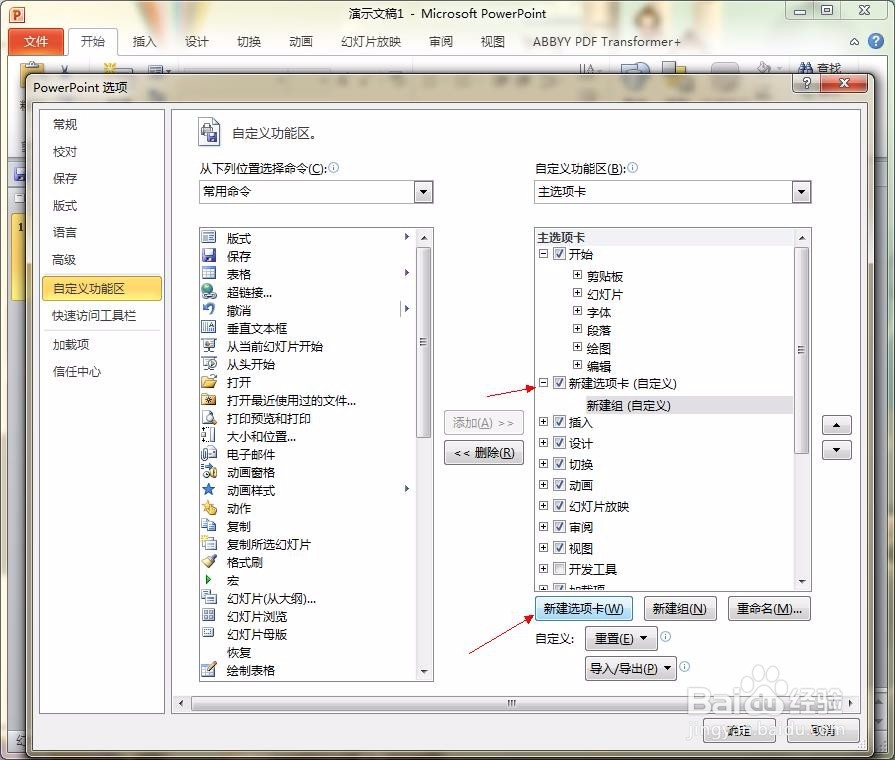Image resolution: width=895 pixels, height=760 pixels.
Task: Click the 格式刷 format painter icon
Action: pos(209,561)
